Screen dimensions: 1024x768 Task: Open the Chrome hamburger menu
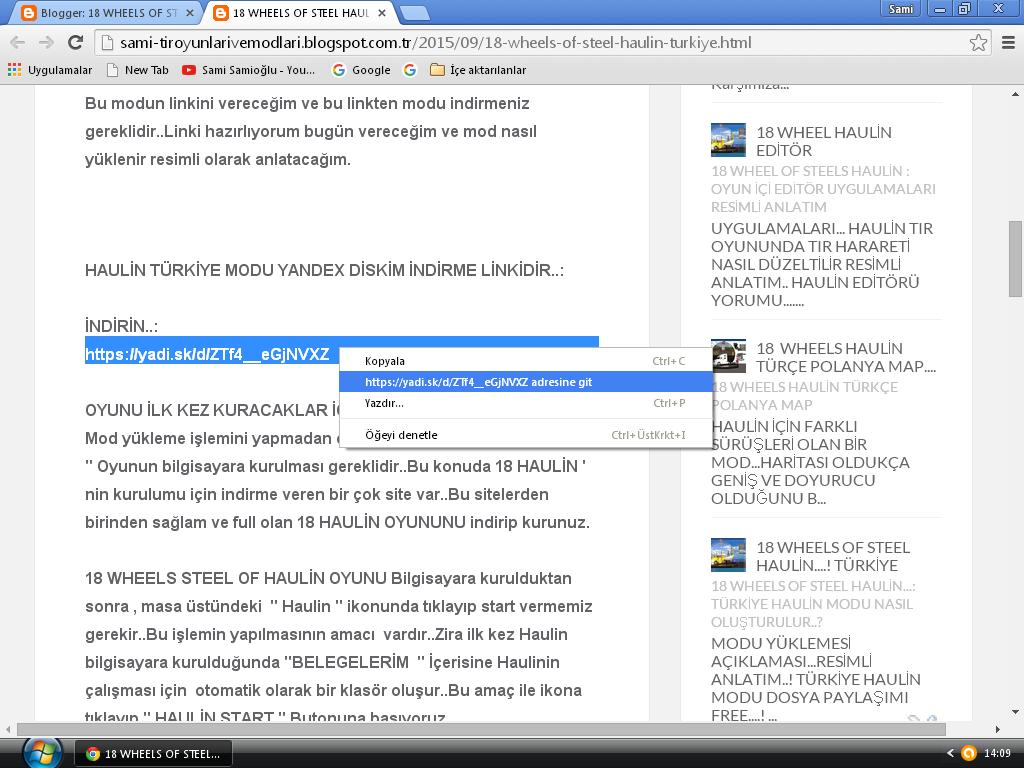pos(1008,43)
